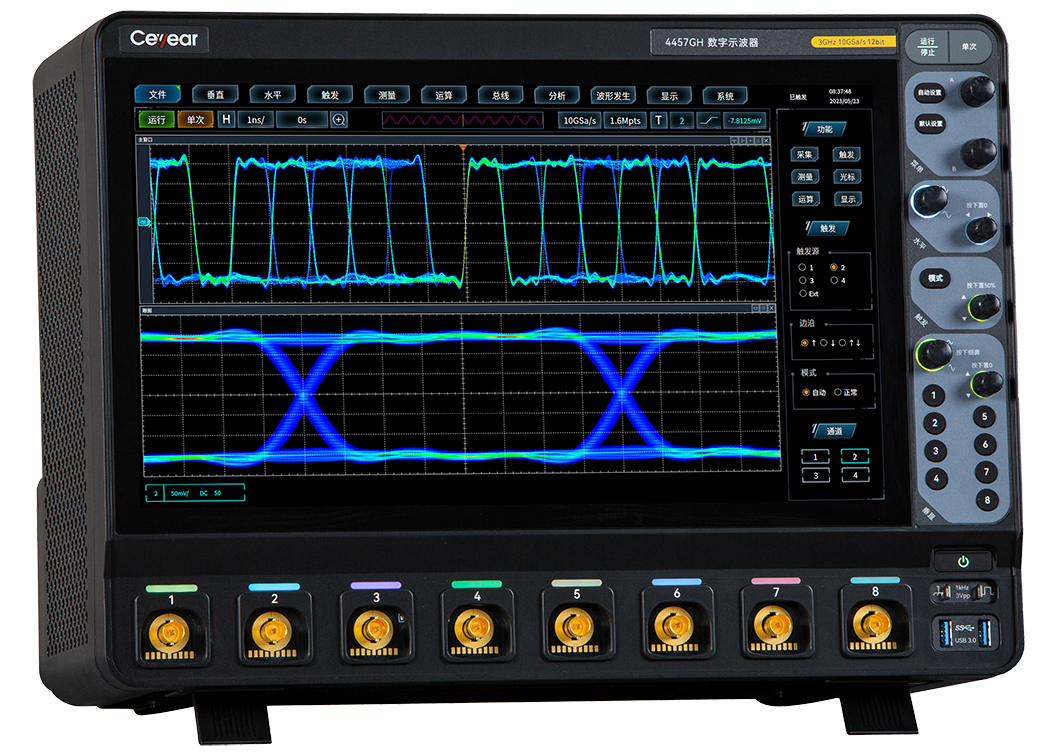This screenshot has width=1054, height=754.
Task: Click the waveform overview thumbnail in toolbar
Action: click(462, 120)
